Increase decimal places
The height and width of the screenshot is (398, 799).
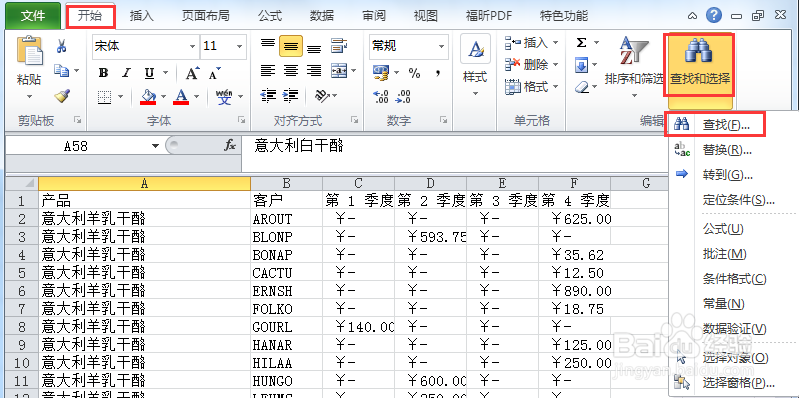381,96
